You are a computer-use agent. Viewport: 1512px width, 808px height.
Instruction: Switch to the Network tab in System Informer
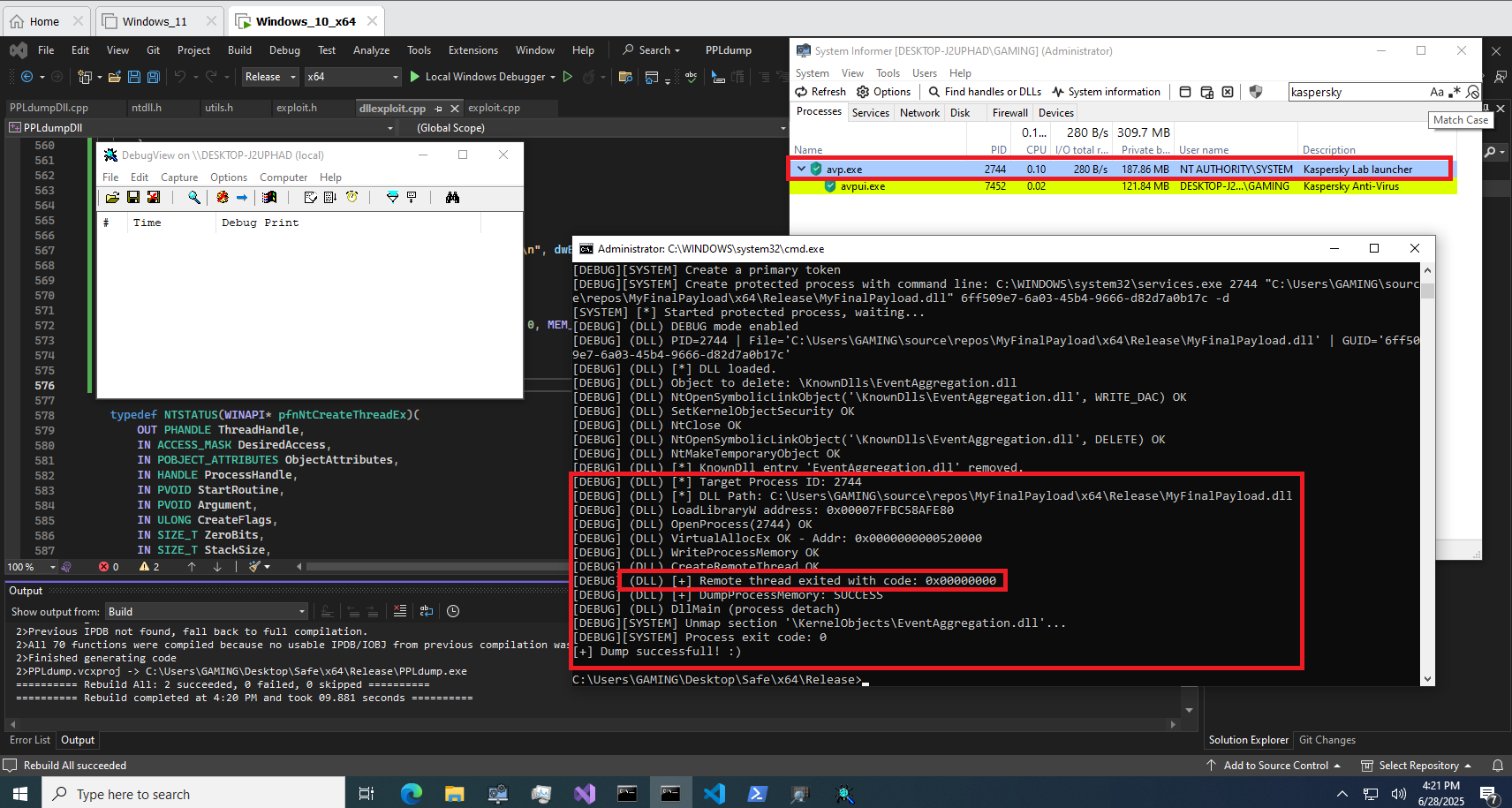[919, 113]
